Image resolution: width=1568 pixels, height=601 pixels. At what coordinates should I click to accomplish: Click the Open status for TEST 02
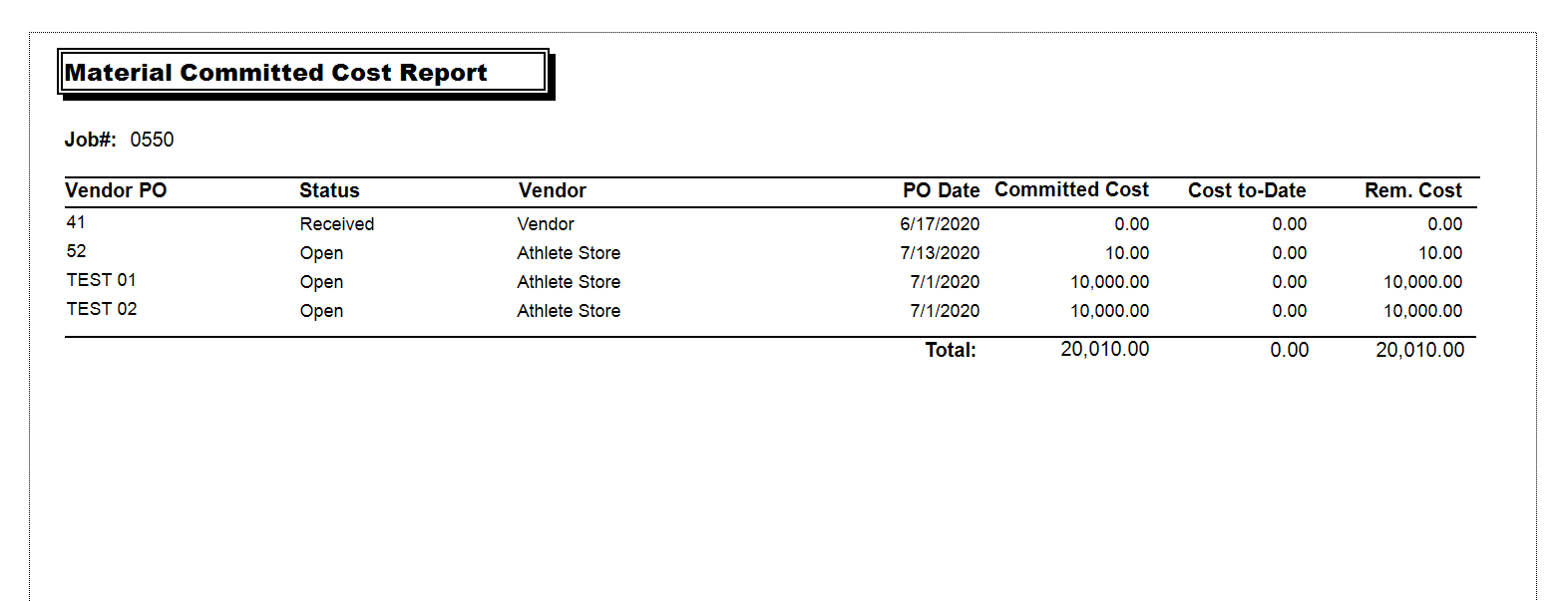pyautogui.click(x=321, y=311)
